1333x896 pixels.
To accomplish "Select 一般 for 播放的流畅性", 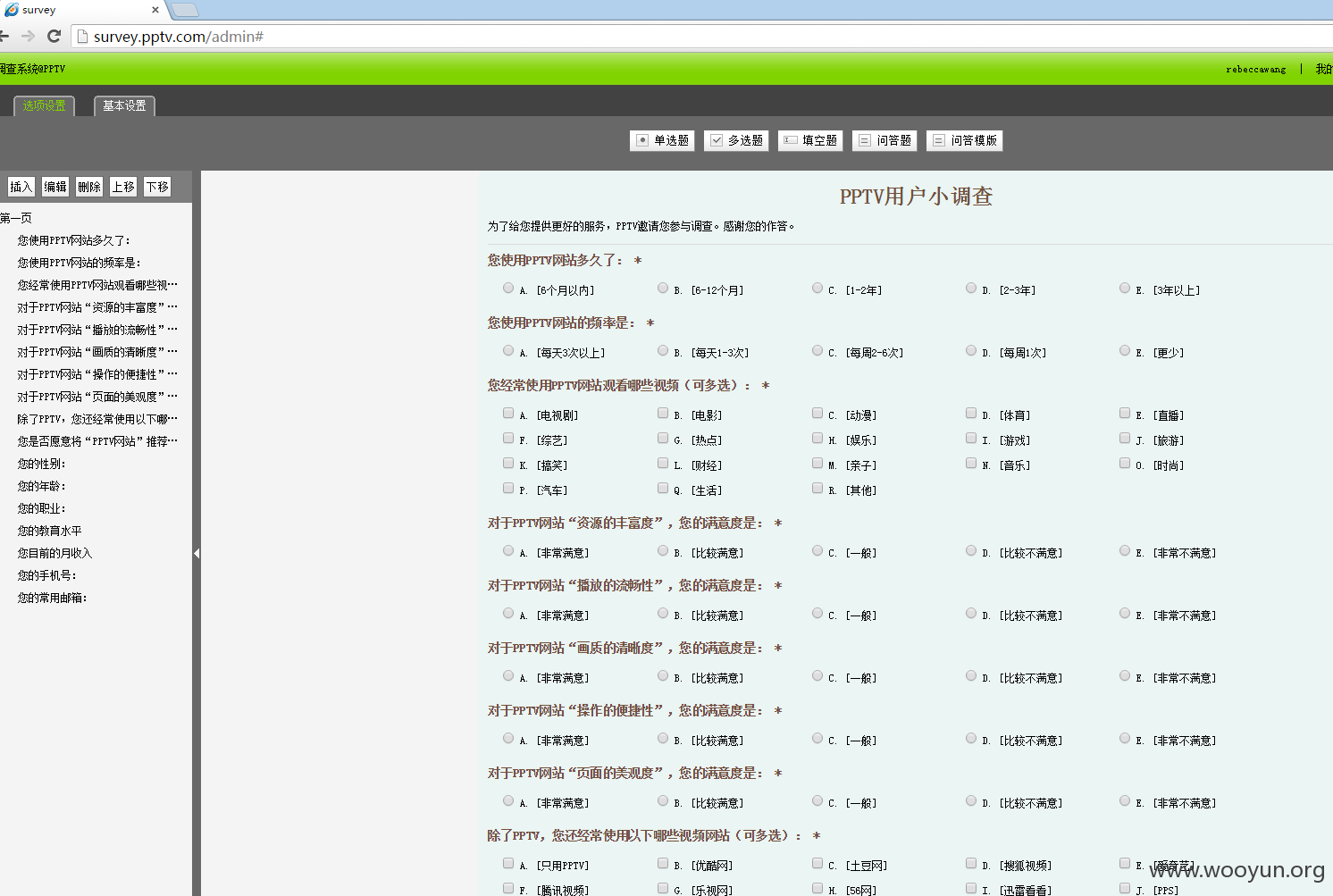I will click(x=817, y=613).
